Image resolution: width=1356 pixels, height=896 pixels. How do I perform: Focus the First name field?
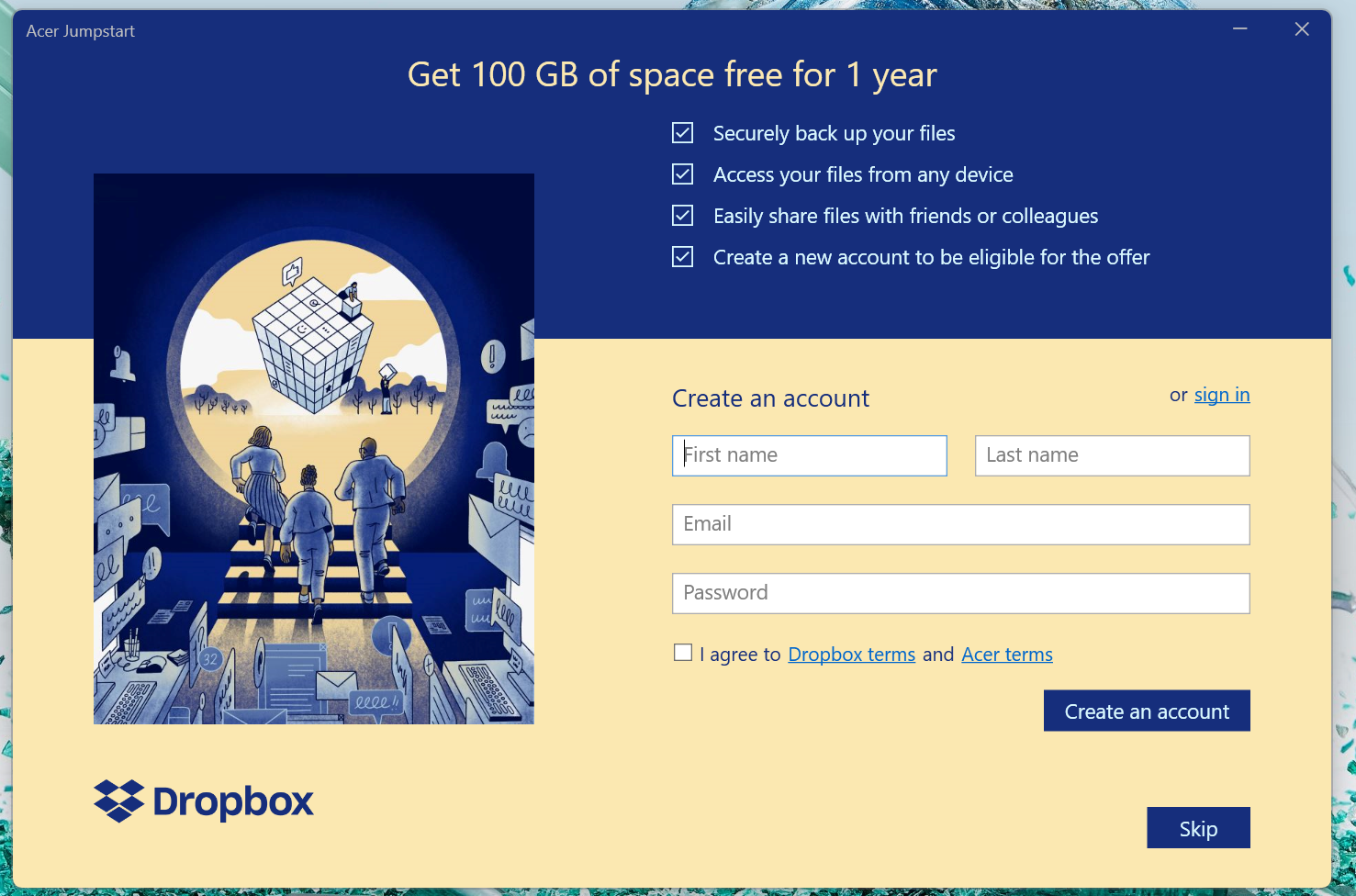810,455
